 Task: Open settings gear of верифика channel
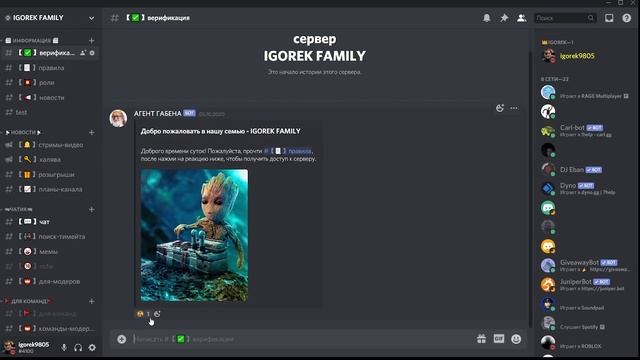point(92,53)
